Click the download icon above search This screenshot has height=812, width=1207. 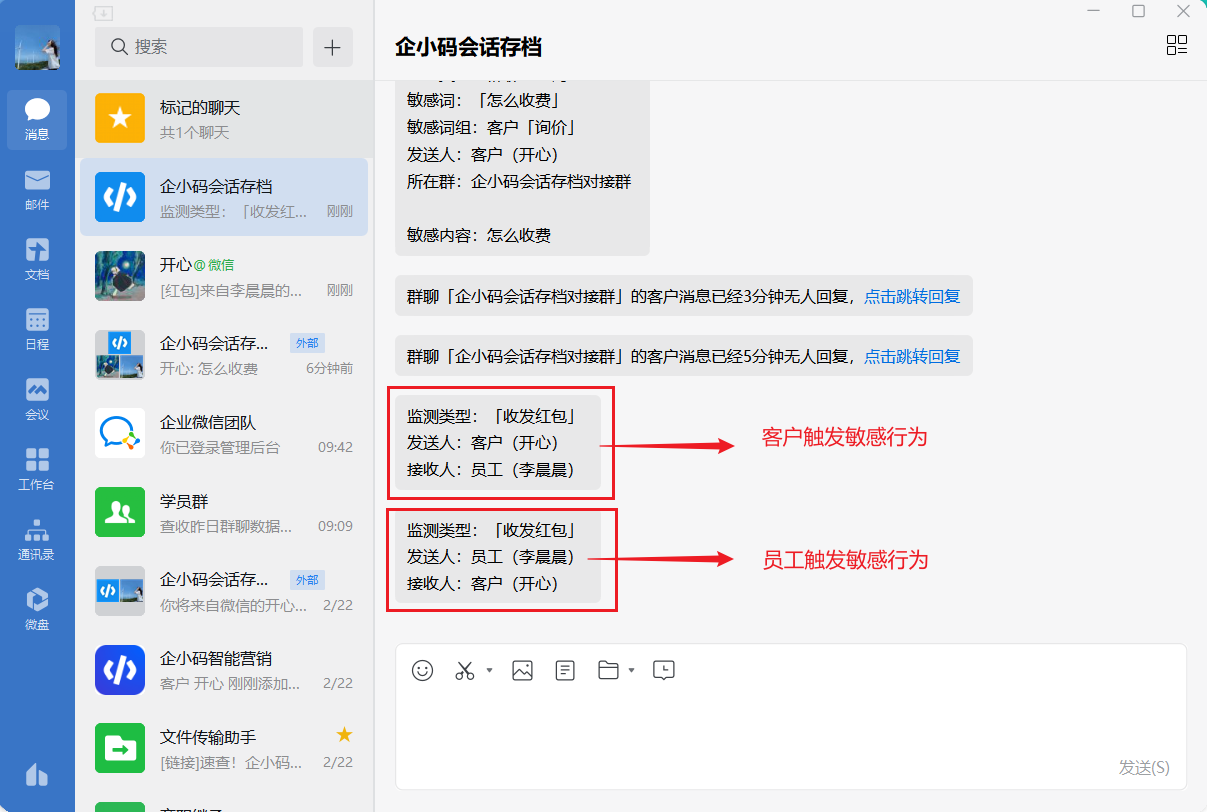tap(103, 13)
